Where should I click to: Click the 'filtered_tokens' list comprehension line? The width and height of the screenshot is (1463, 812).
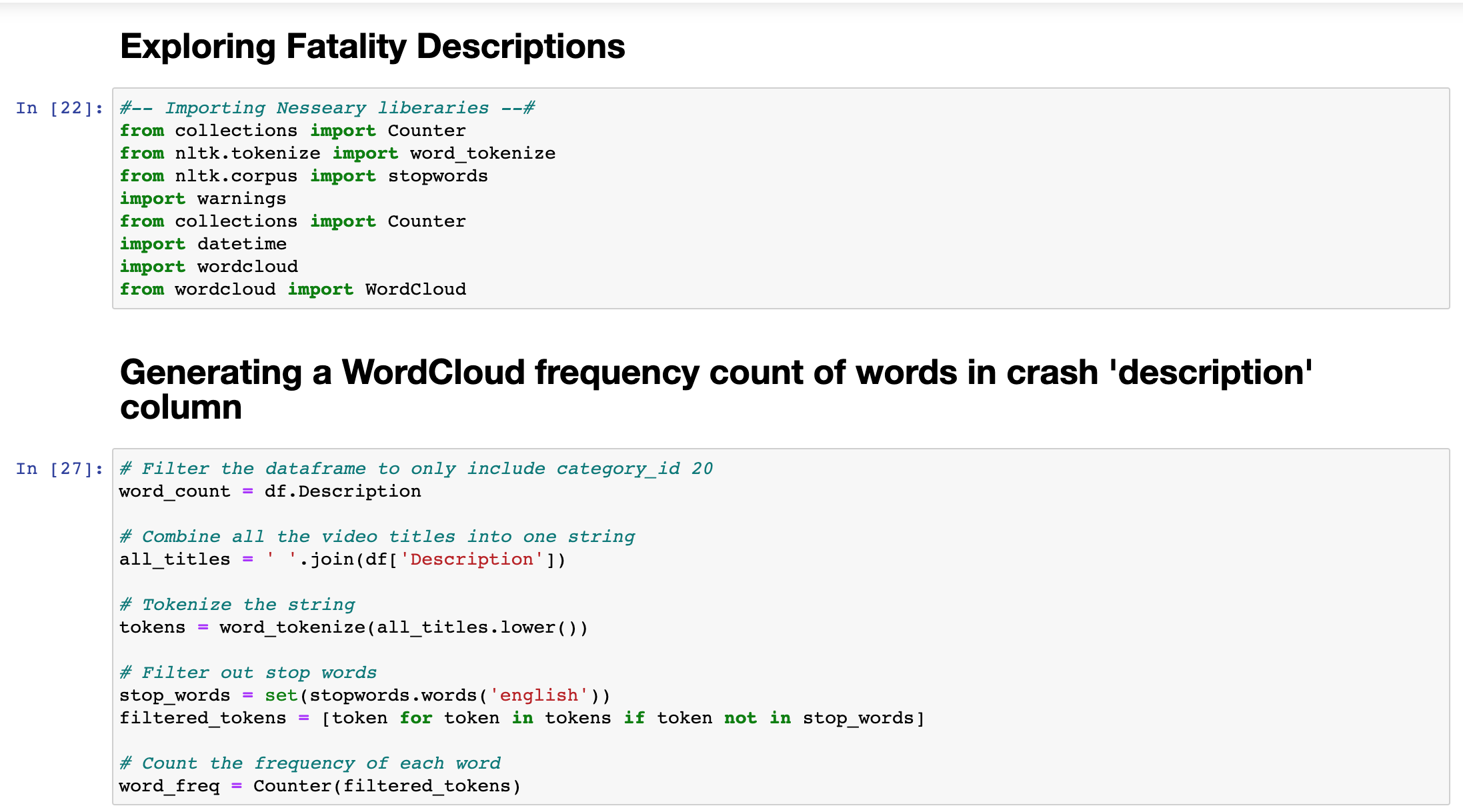click(x=521, y=718)
